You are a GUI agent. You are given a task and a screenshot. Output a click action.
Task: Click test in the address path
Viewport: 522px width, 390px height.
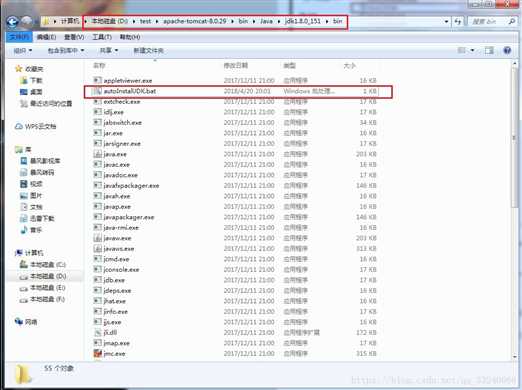tap(145, 21)
